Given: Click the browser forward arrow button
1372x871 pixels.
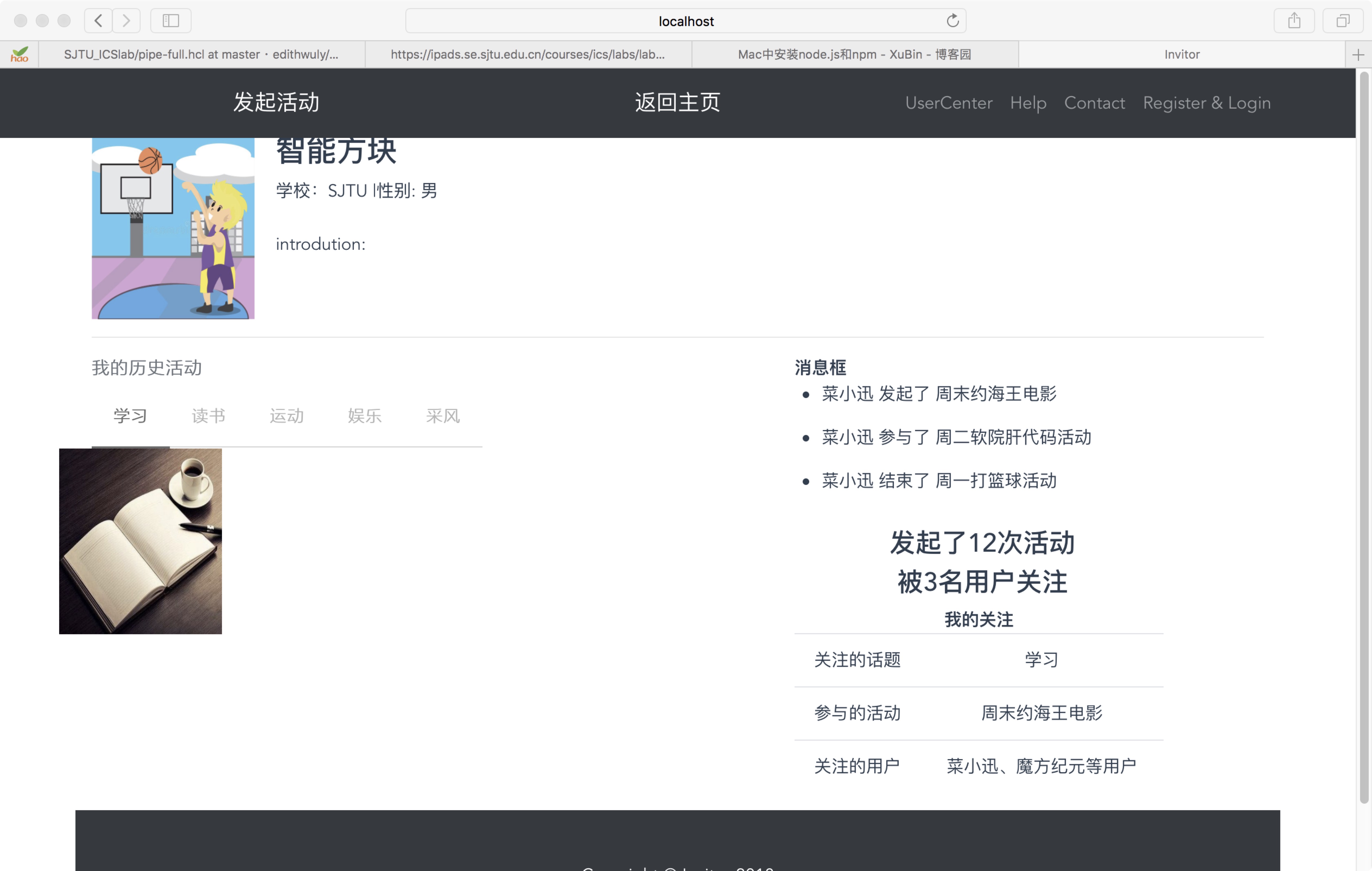Looking at the screenshot, I should [x=126, y=21].
